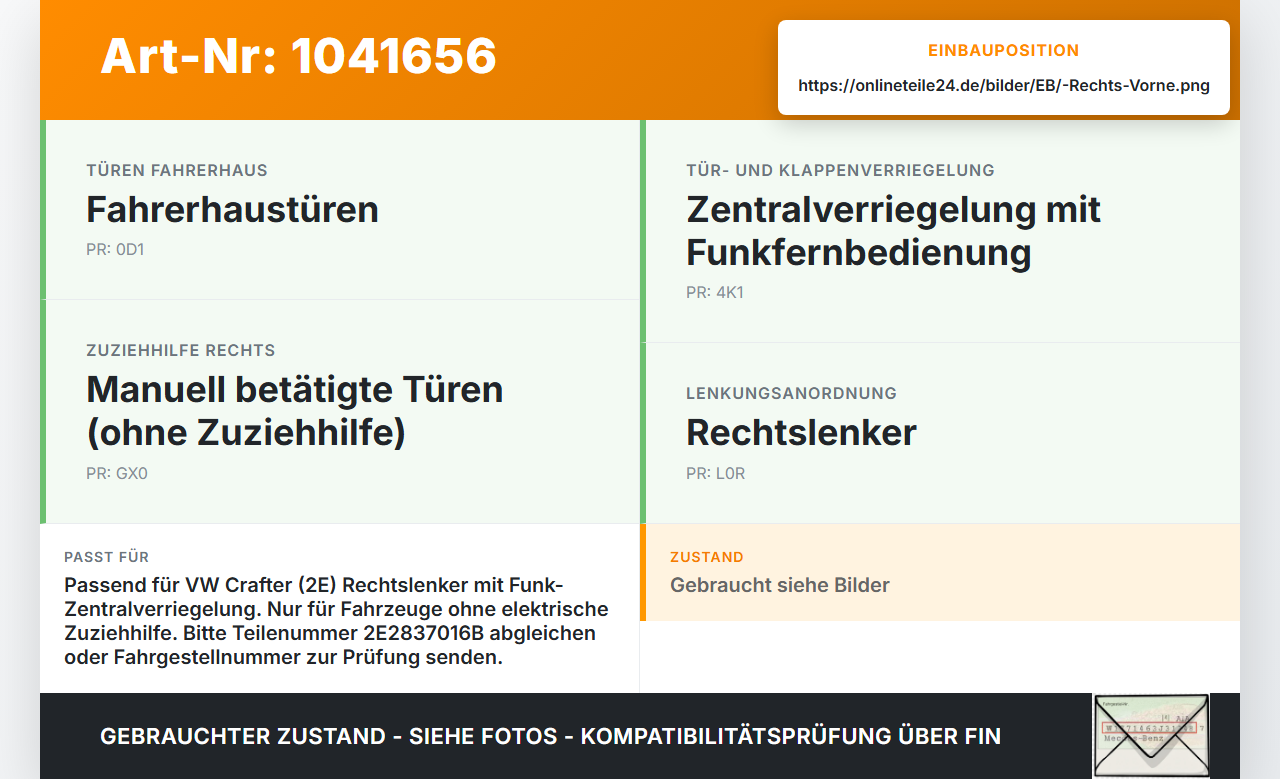
Task: Select the PR: 4K1 code
Action: [715, 293]
